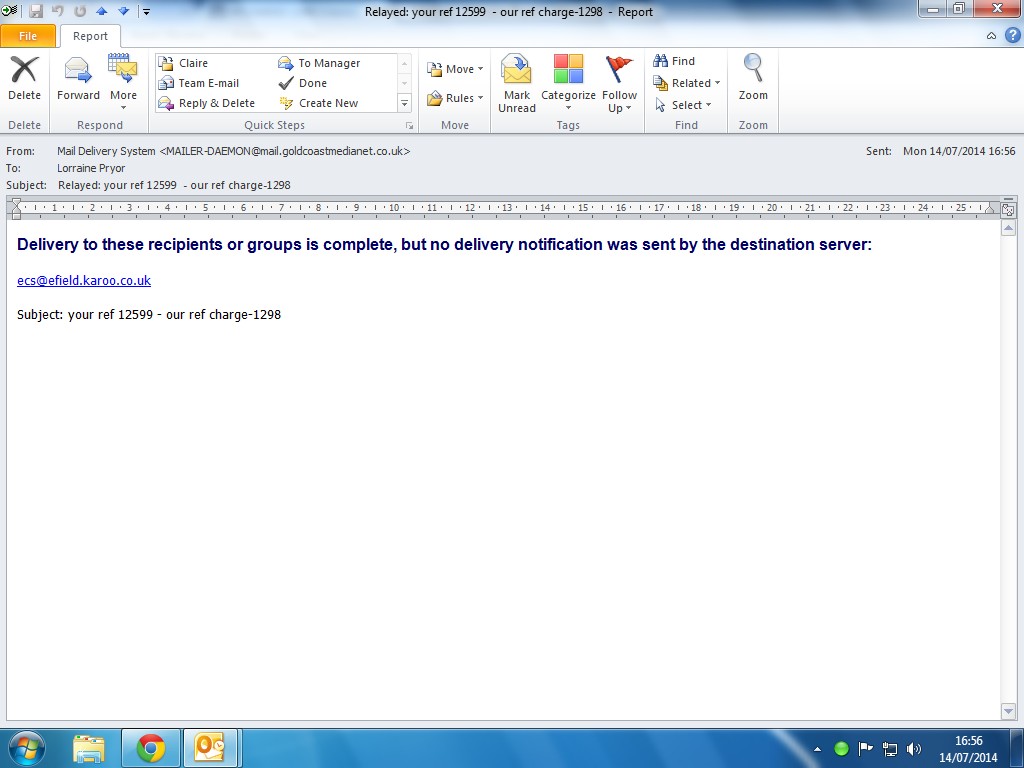
Task: Click Redo in the quick access toolbar
Action: 80,11
